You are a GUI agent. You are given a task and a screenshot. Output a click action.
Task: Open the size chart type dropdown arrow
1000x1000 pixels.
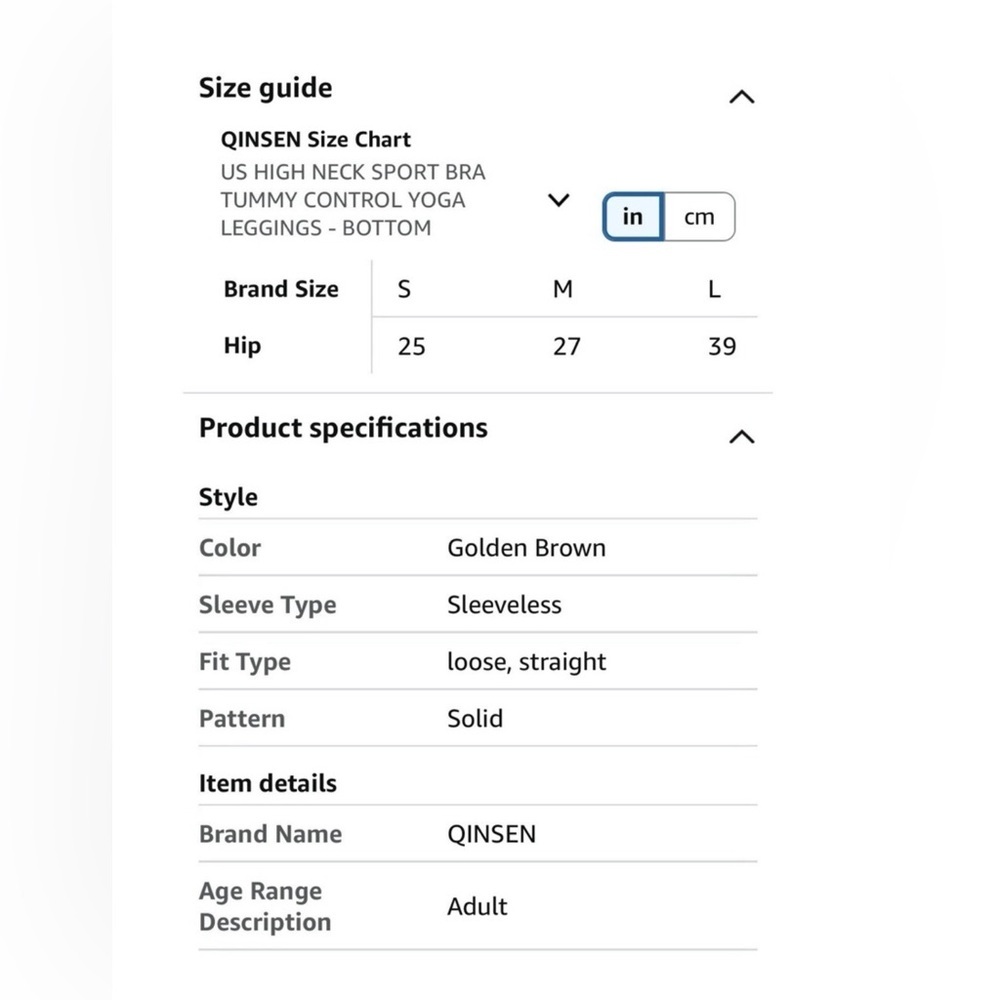click(559, 200)
